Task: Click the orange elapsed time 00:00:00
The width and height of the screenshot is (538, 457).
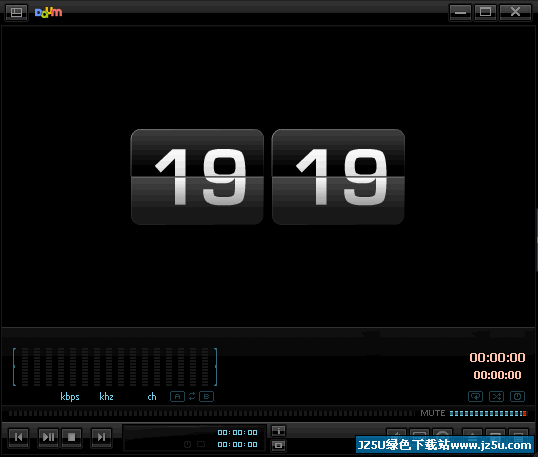Action: click(x=497, y=358)
